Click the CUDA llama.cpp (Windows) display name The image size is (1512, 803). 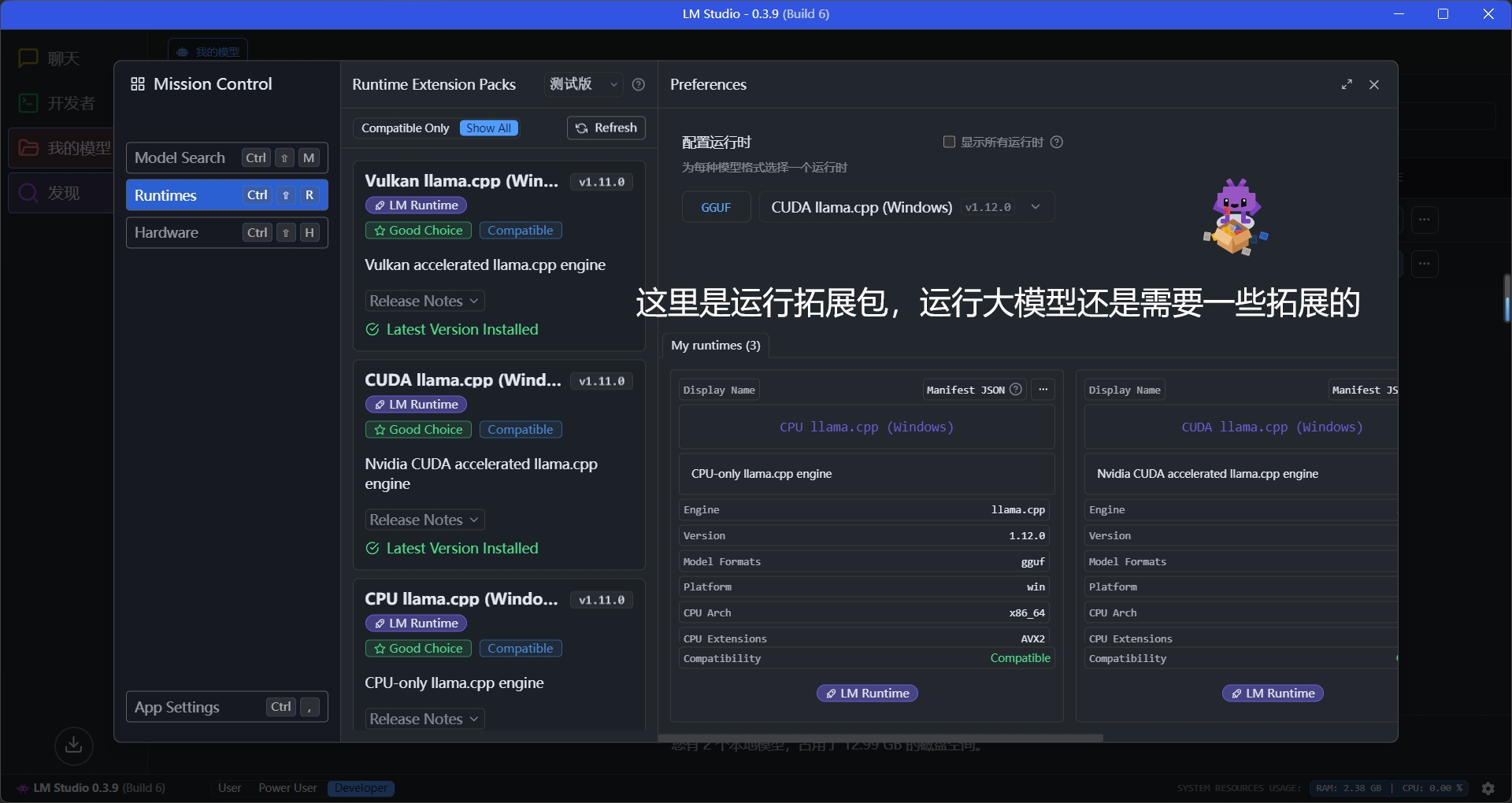click(x=1272, y=427)
